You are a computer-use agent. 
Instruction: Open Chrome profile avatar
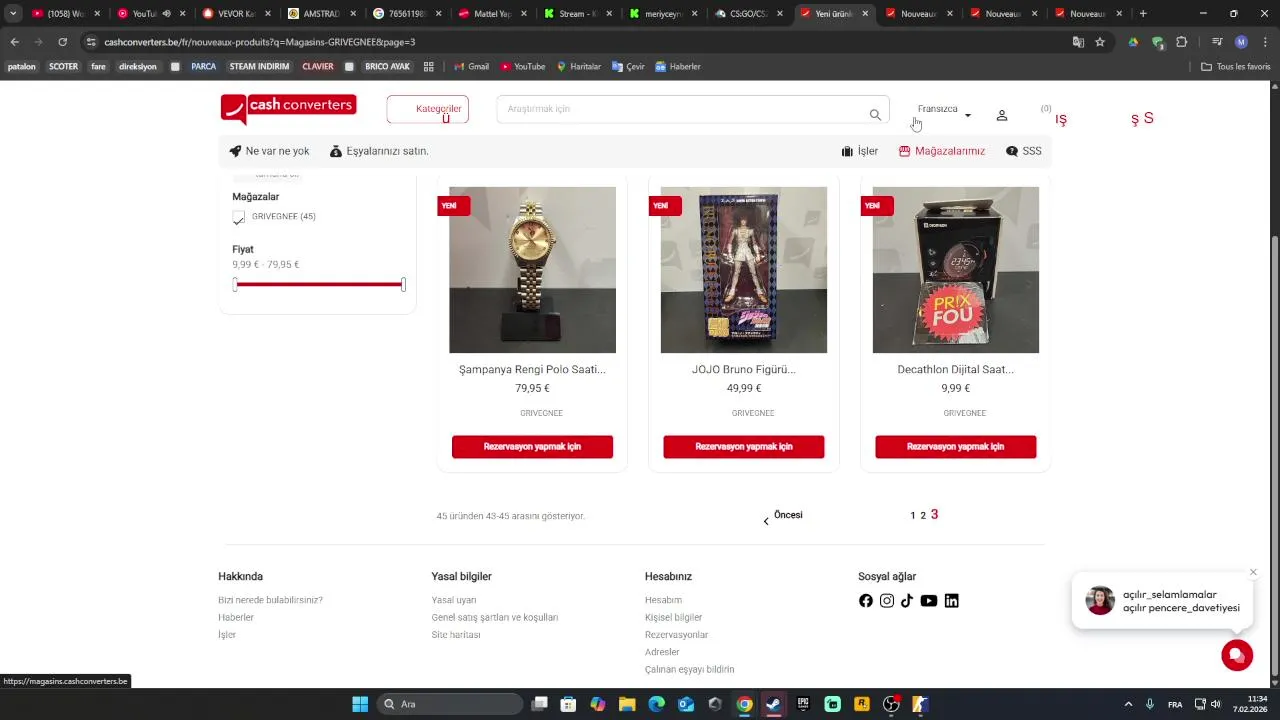[1241, 42]
